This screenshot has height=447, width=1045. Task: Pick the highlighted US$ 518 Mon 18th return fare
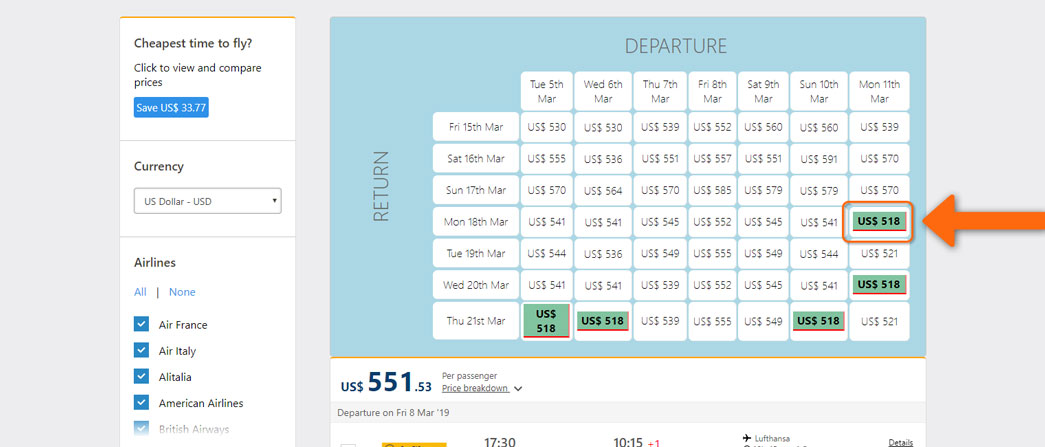[879, 221]
